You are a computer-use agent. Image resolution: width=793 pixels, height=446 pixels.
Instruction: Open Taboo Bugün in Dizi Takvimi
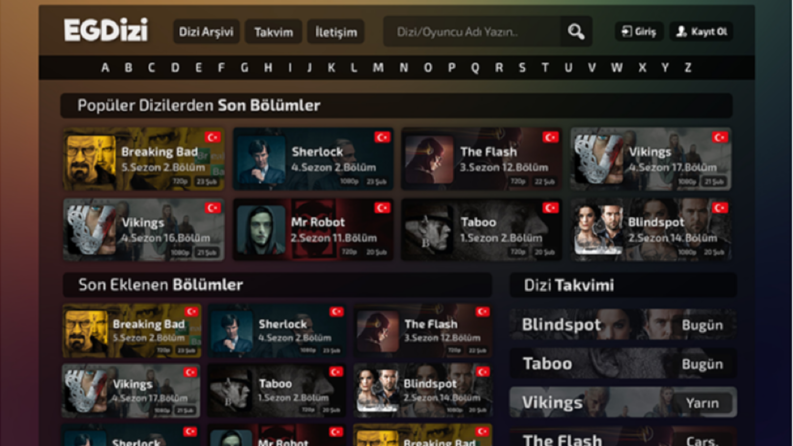623,364
